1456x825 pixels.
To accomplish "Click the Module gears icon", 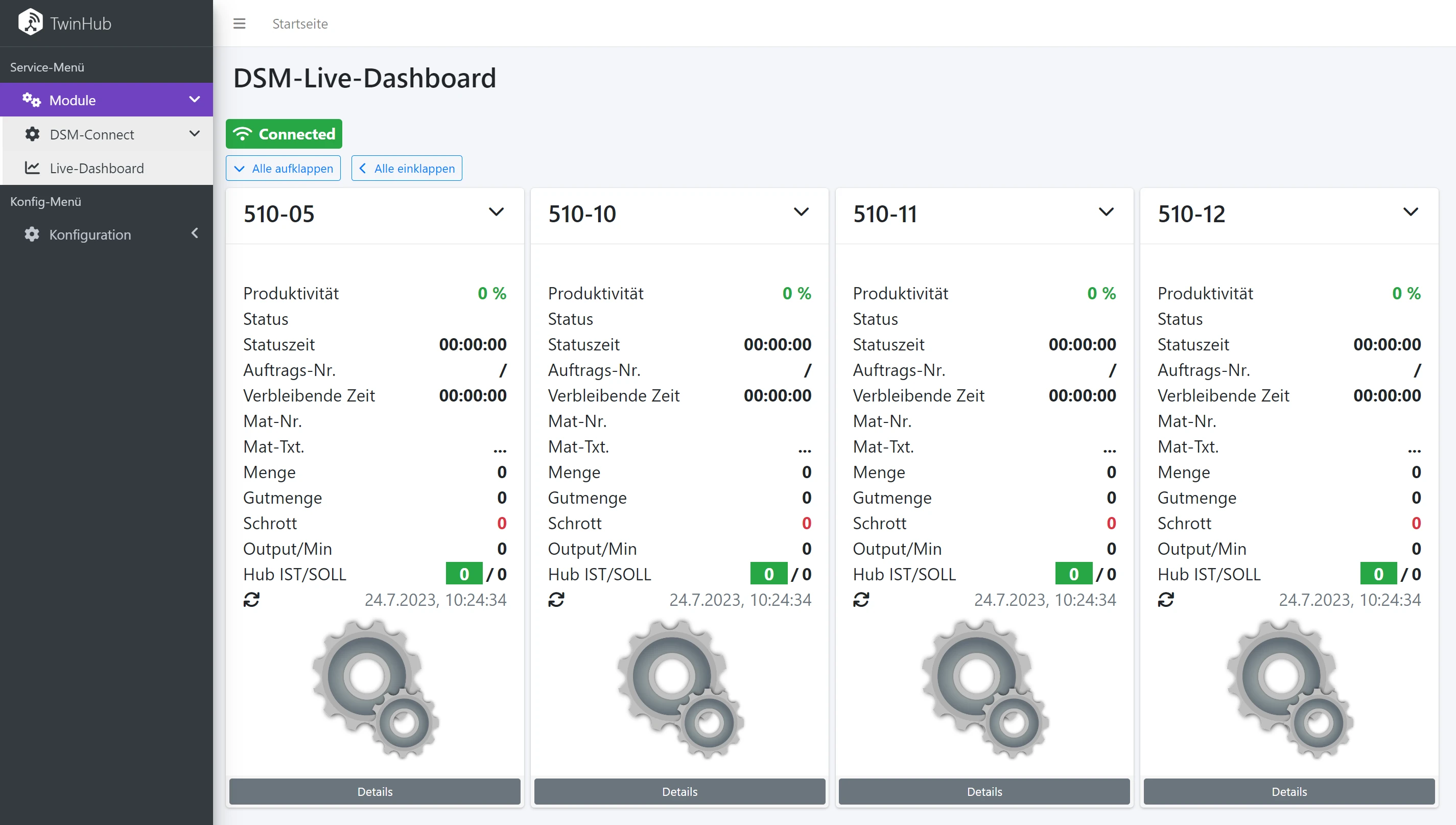I will 32,100.
